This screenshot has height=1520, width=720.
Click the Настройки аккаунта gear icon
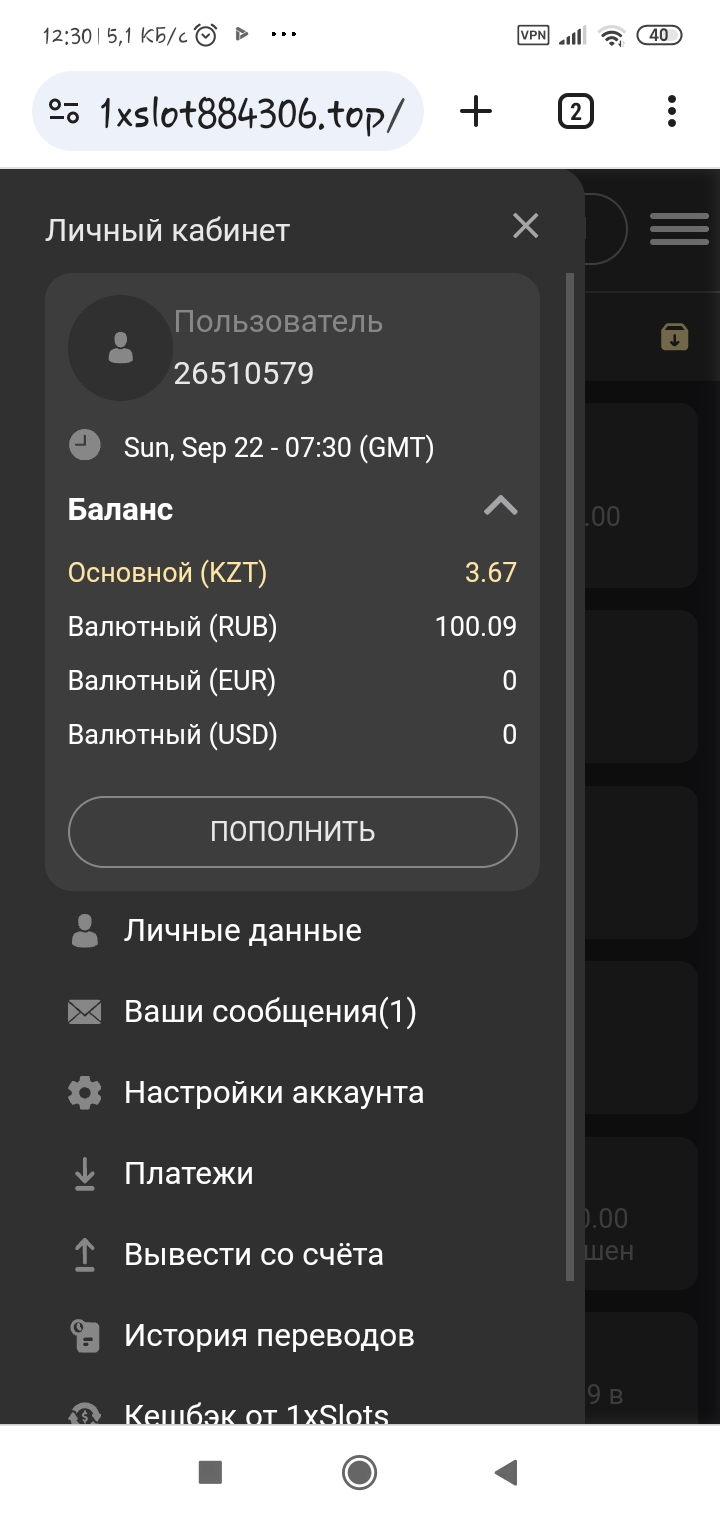pos(85,1093)
